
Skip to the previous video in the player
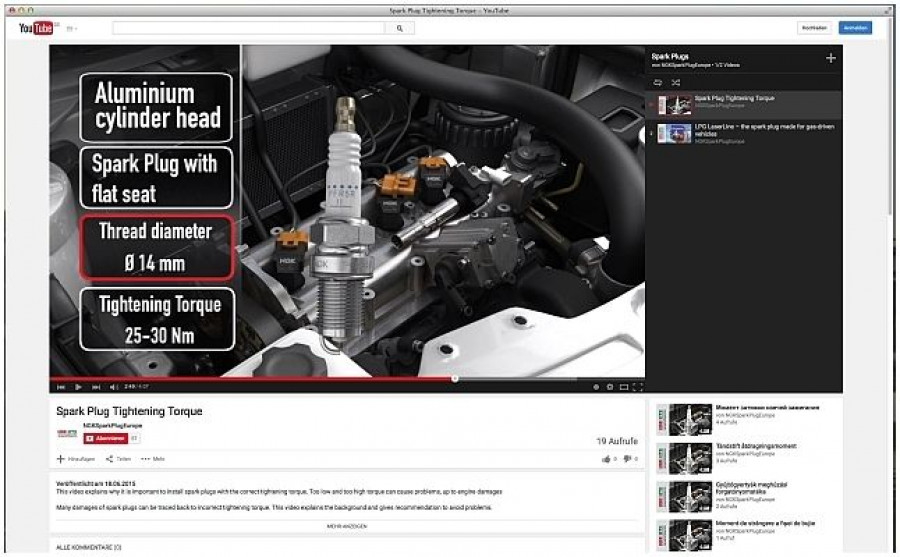pyautogui.click(x=61, y=387)
